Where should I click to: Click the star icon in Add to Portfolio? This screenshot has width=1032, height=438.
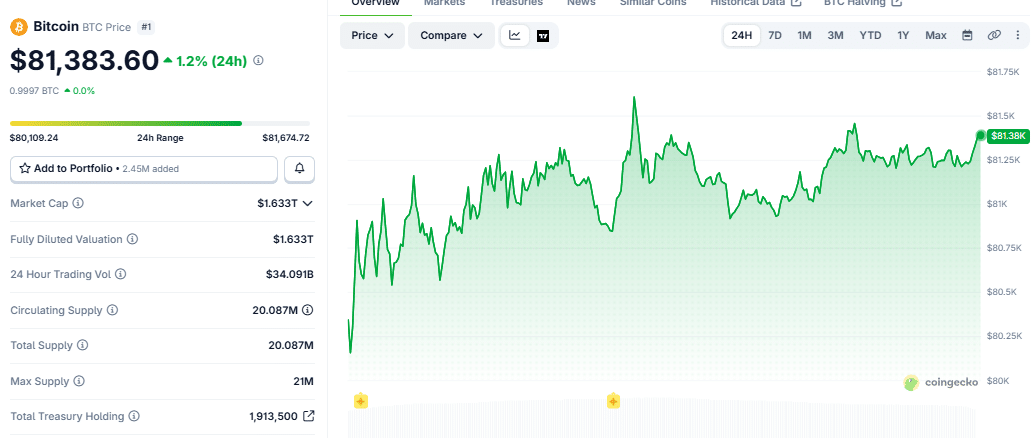tap(25, 169)
